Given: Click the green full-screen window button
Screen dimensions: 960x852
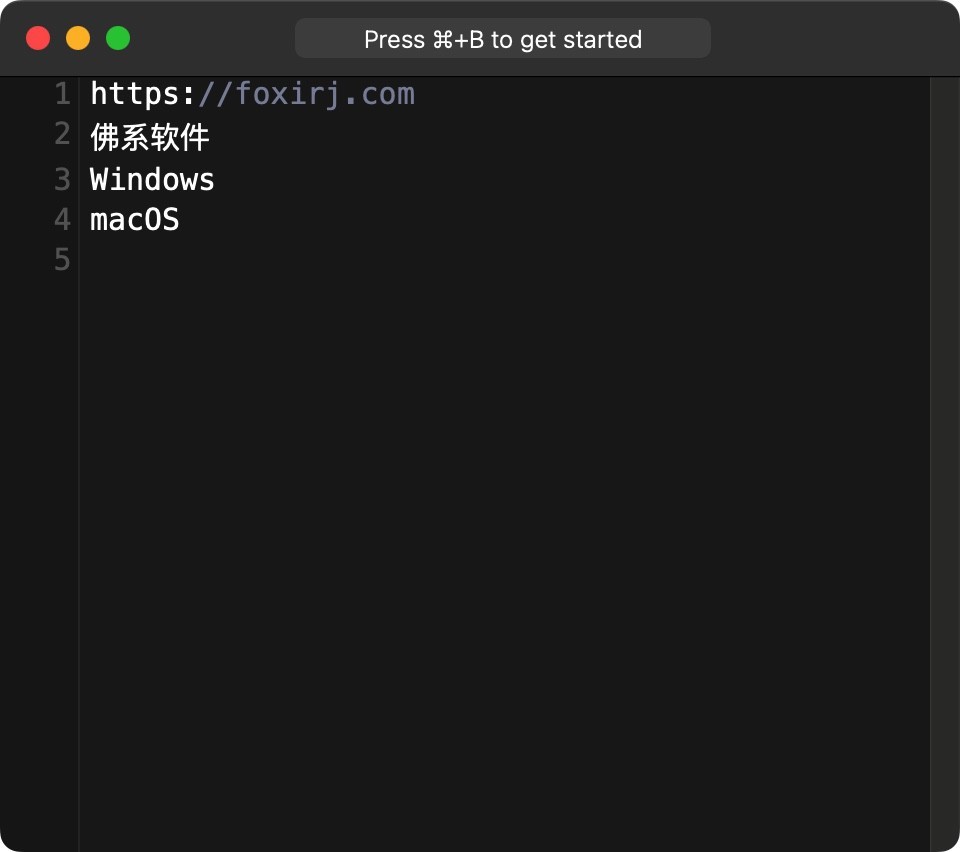Looking at the screenshot, I should (x=118, y=39).
